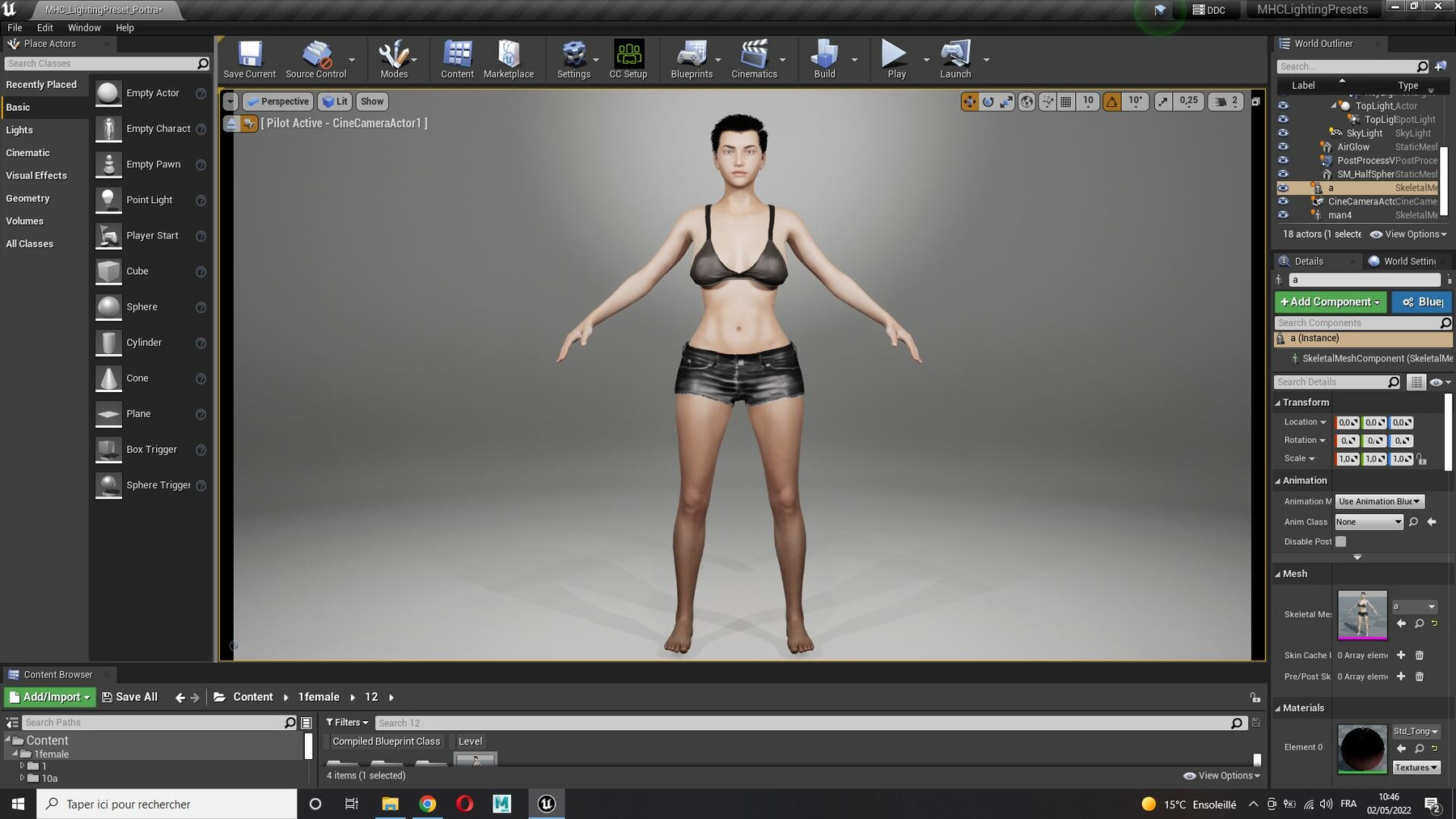
Task: Add element to Skin Cache array
Action: coord(1401,655)
